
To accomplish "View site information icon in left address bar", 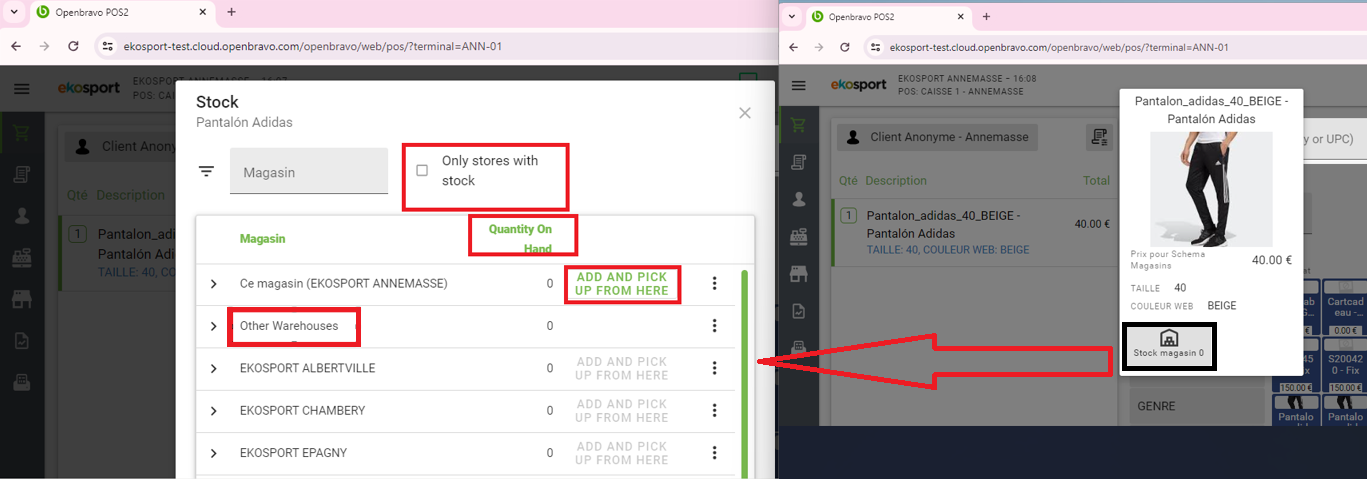I will [x=108, y=46].
